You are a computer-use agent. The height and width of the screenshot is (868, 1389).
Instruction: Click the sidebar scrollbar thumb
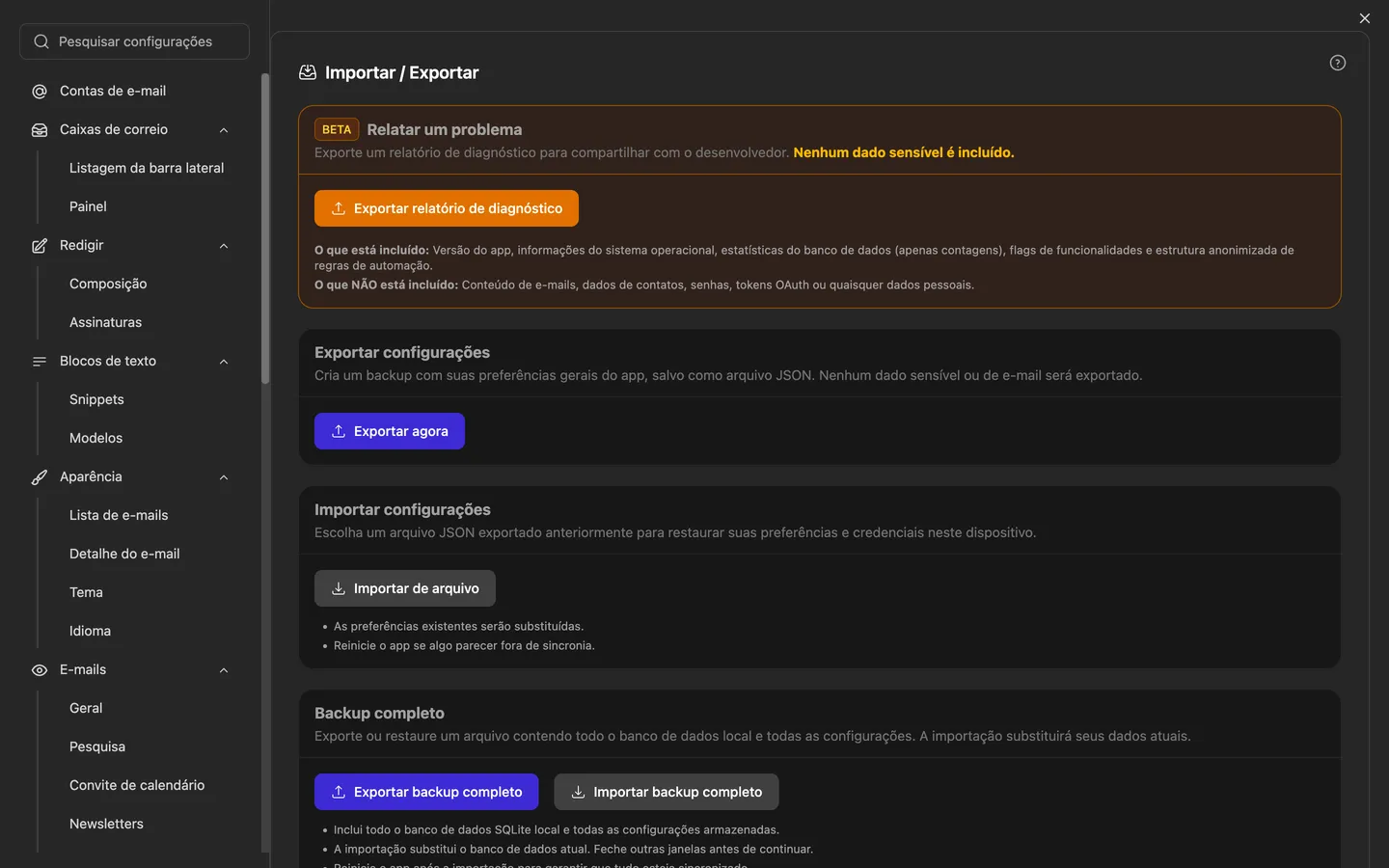click(264, 229)
